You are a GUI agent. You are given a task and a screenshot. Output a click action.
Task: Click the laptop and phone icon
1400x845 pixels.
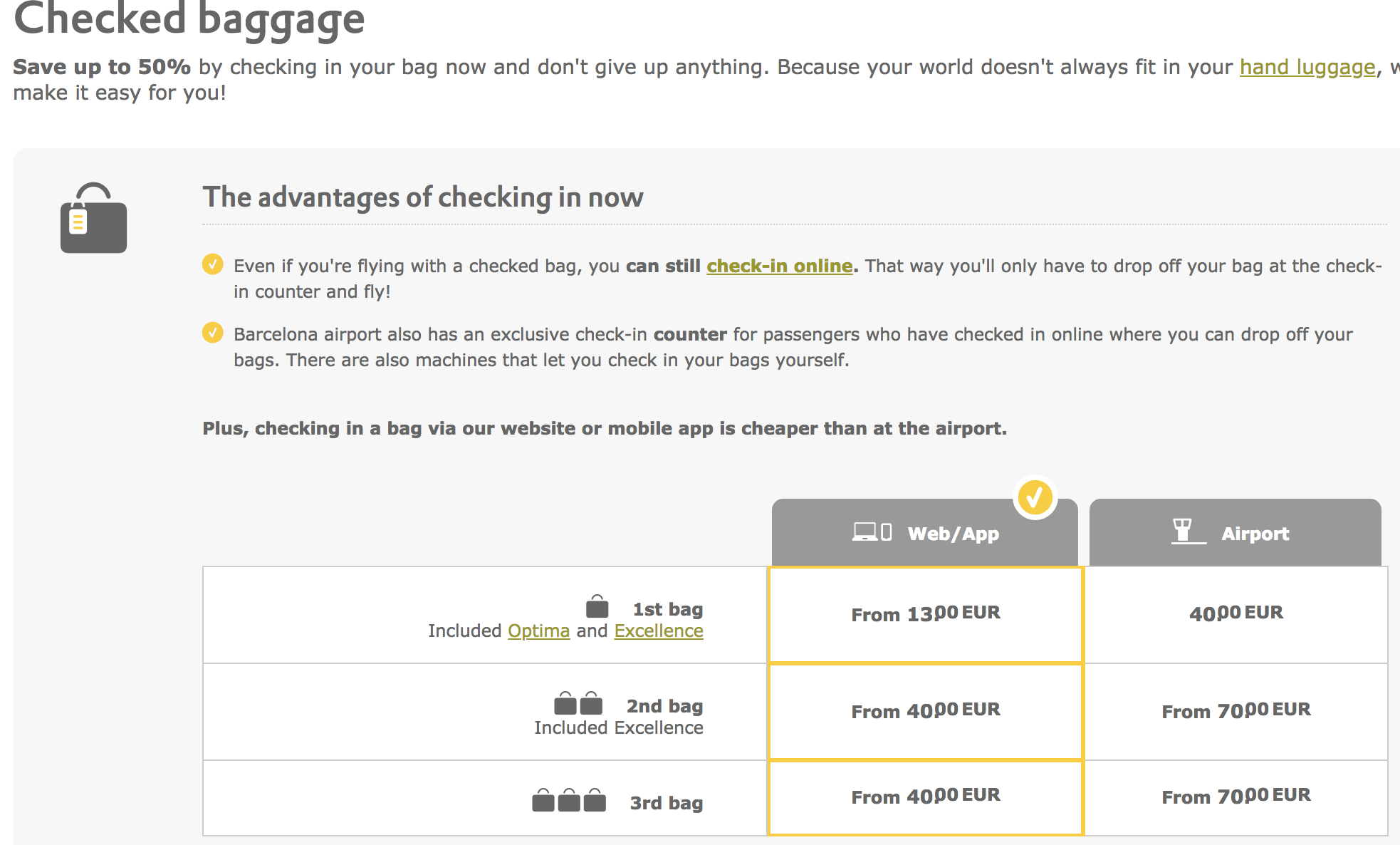(x=872, y=532)
